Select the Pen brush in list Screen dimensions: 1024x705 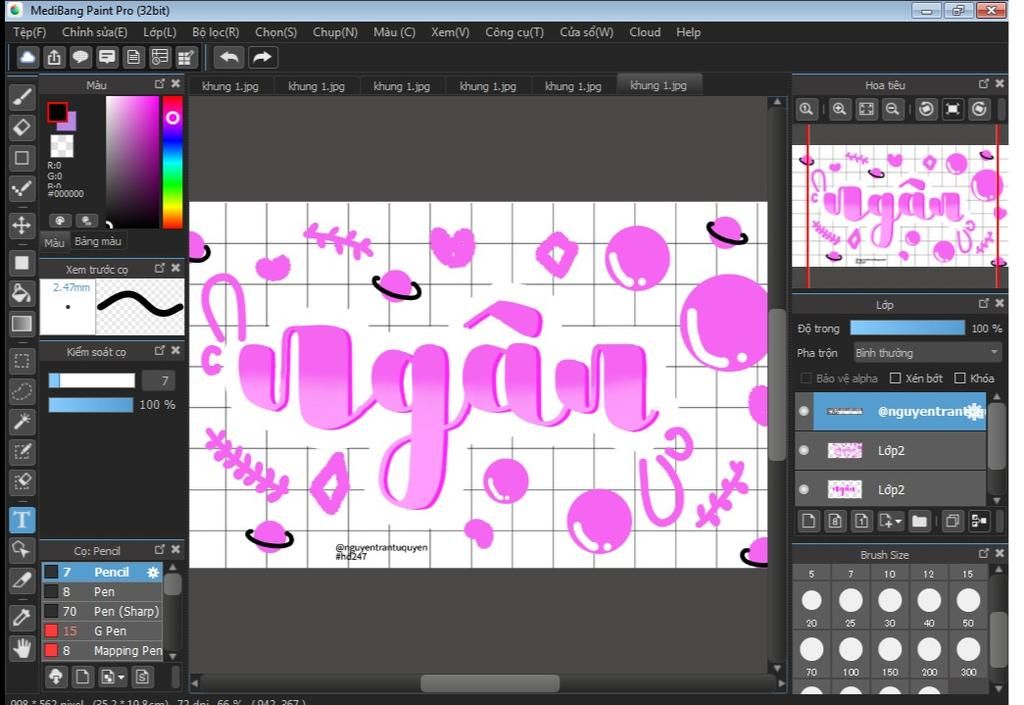102,592
